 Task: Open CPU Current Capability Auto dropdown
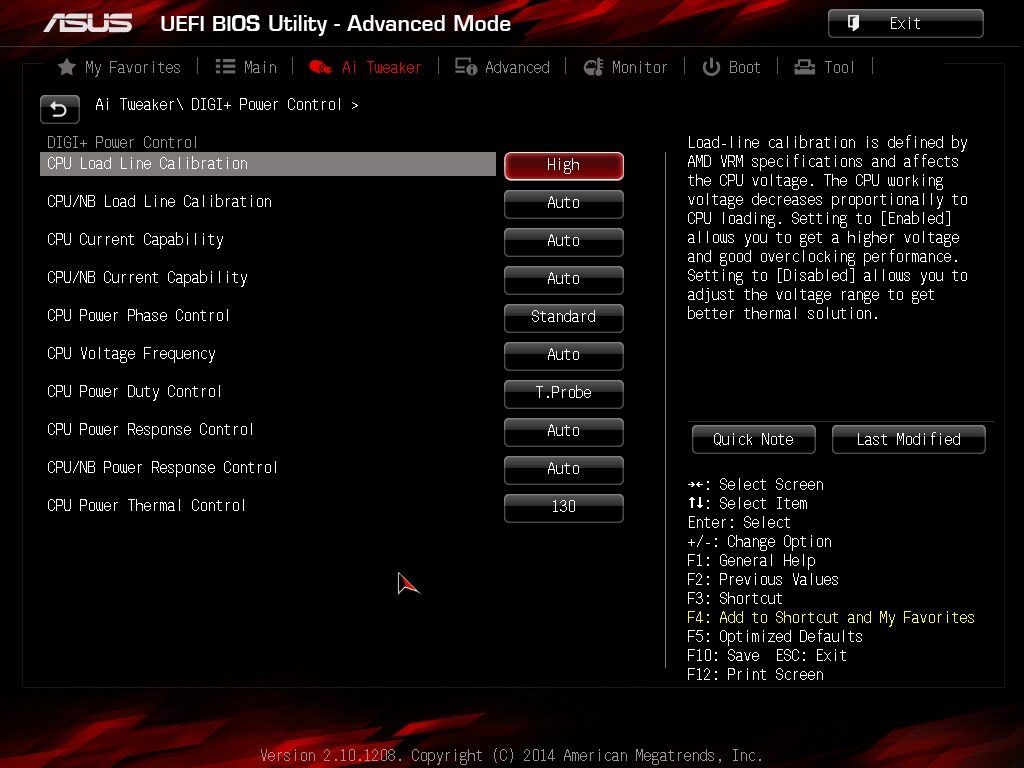(x=564, y=241)
